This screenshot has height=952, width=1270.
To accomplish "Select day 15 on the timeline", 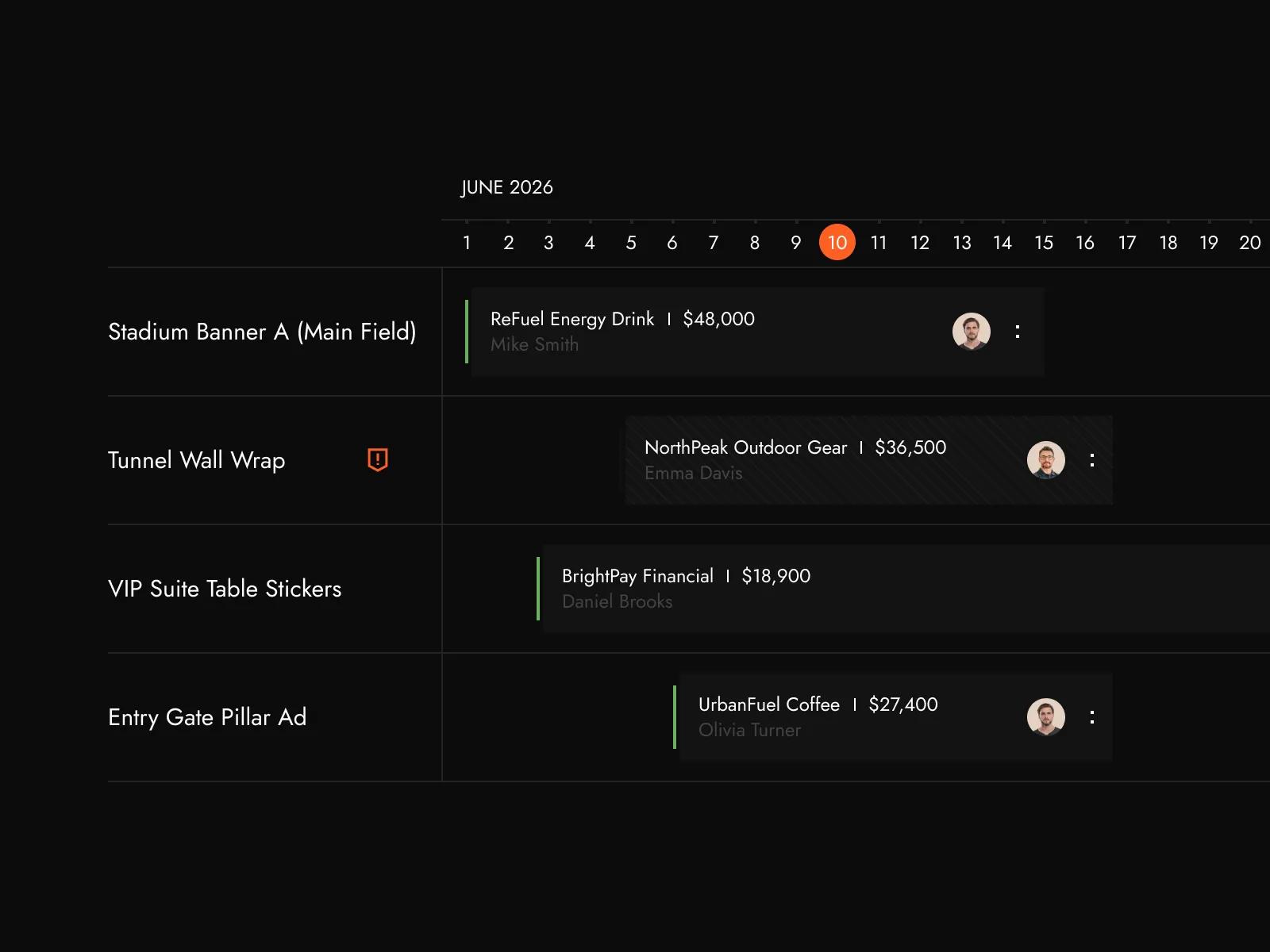I will (1044, 243).
